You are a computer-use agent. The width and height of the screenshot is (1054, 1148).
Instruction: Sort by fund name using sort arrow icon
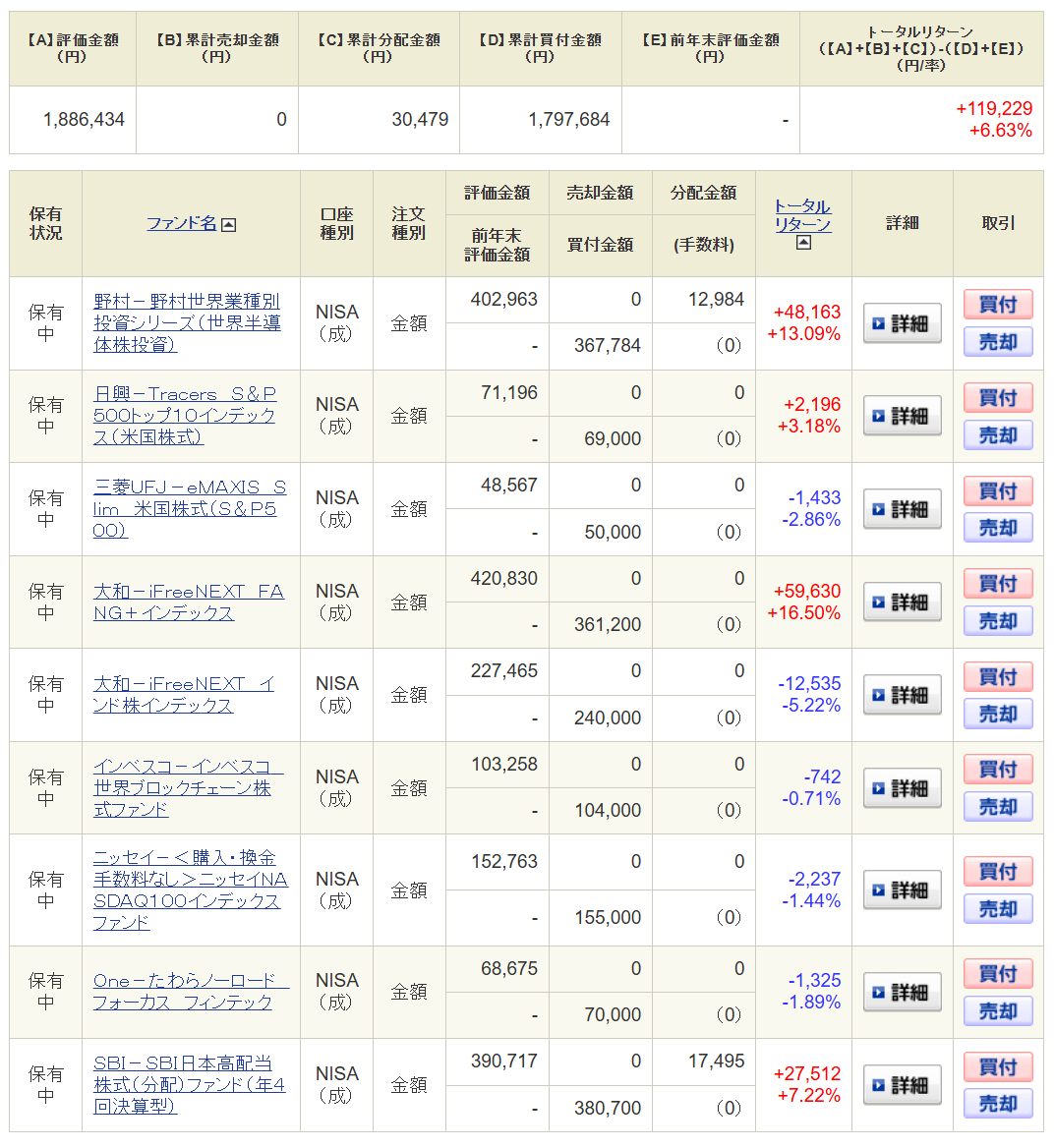[228, 225]
